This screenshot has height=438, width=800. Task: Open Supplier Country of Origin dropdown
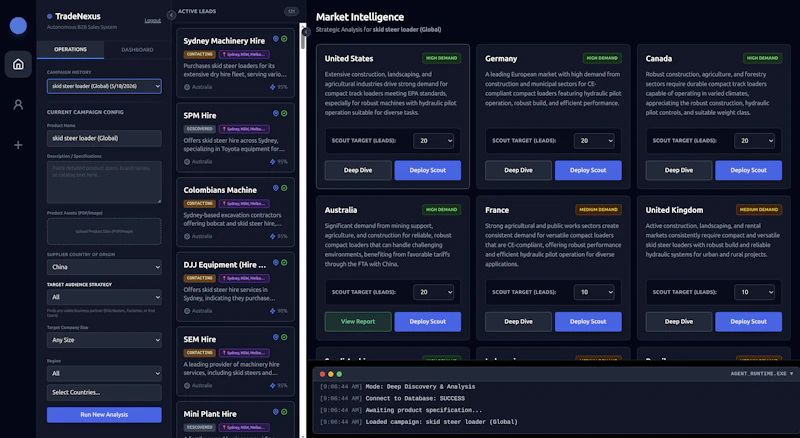point(104,267)
